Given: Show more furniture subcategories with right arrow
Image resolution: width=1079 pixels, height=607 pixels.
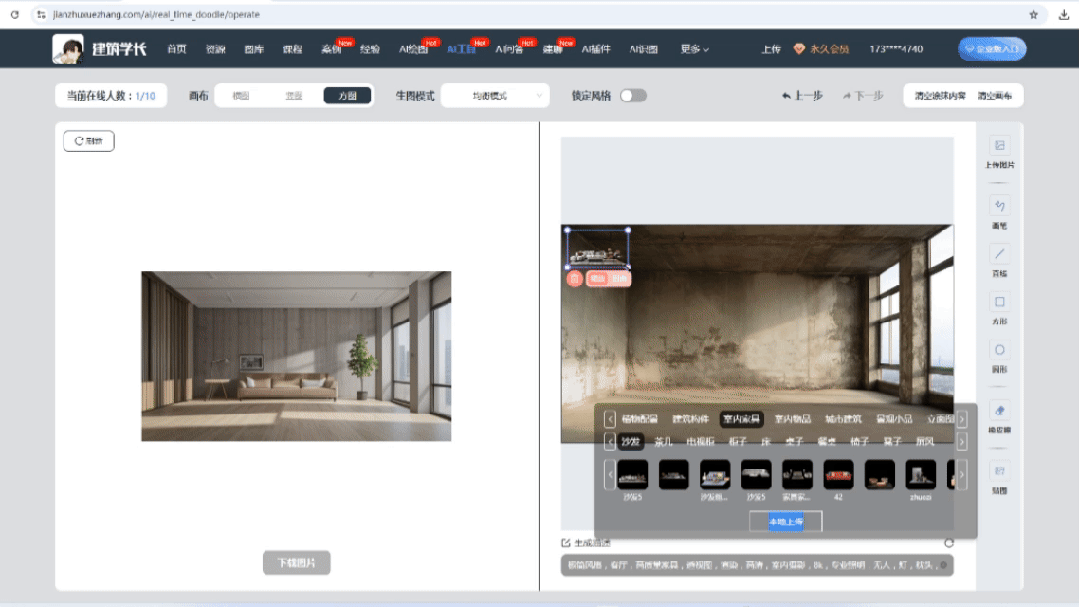Looking at the screenshot, I should (x=962, y=441).
